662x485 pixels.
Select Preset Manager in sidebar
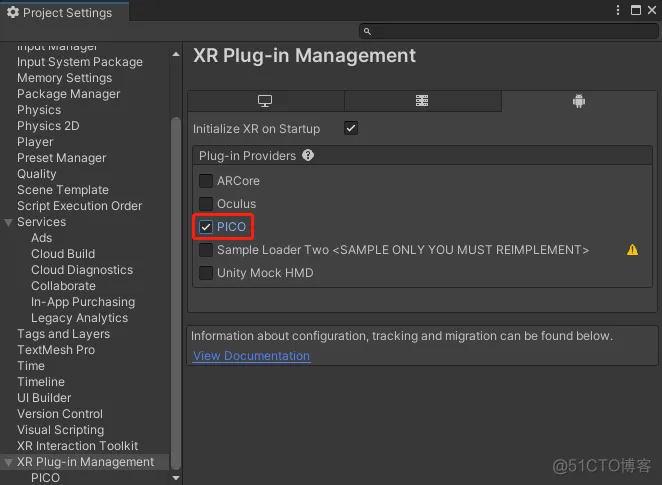click(x=62, y=158)
